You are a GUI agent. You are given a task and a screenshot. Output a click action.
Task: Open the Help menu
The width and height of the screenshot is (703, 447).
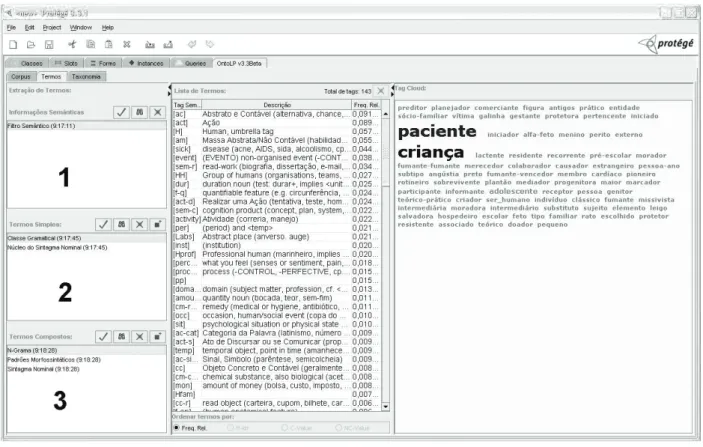click(108, 27)
